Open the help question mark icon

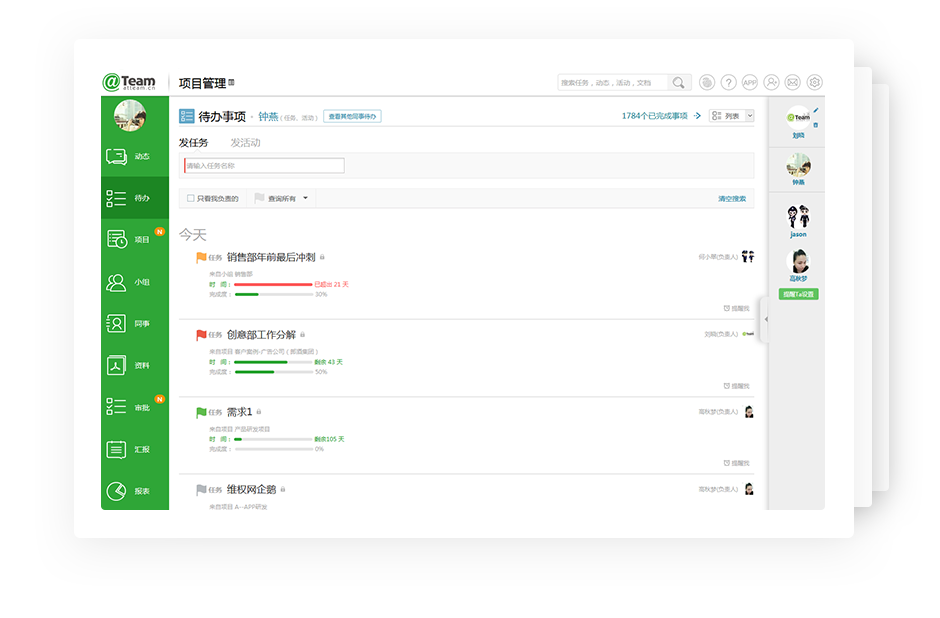click(728, 83)
